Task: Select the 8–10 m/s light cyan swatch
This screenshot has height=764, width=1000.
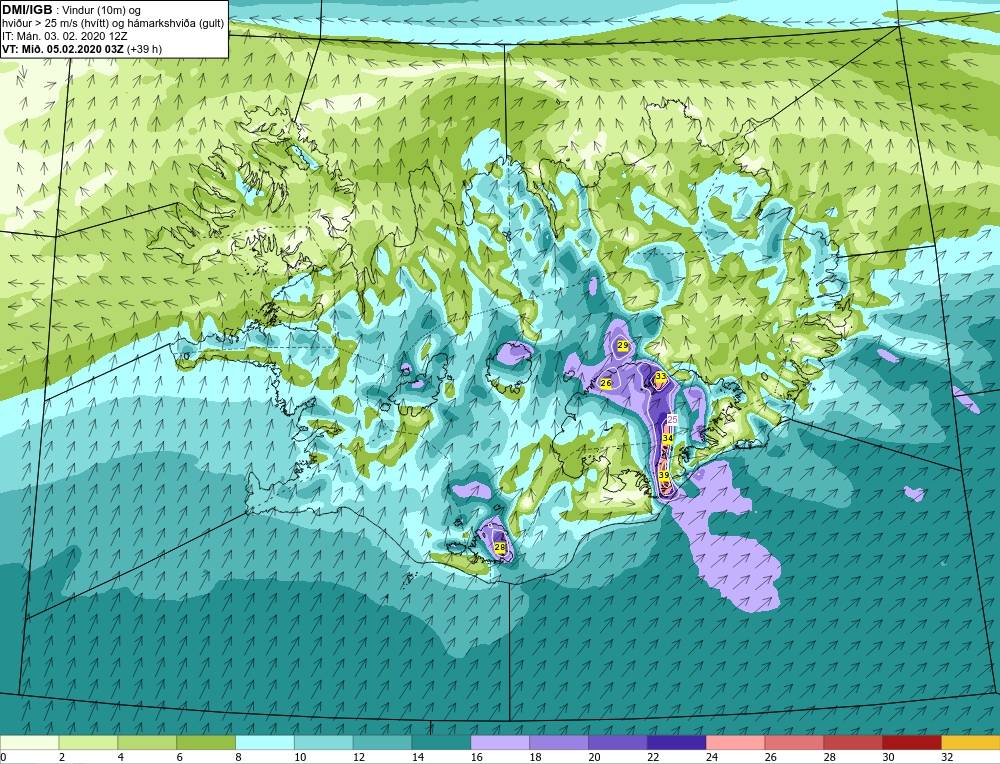Action: (x=265, y=742)
